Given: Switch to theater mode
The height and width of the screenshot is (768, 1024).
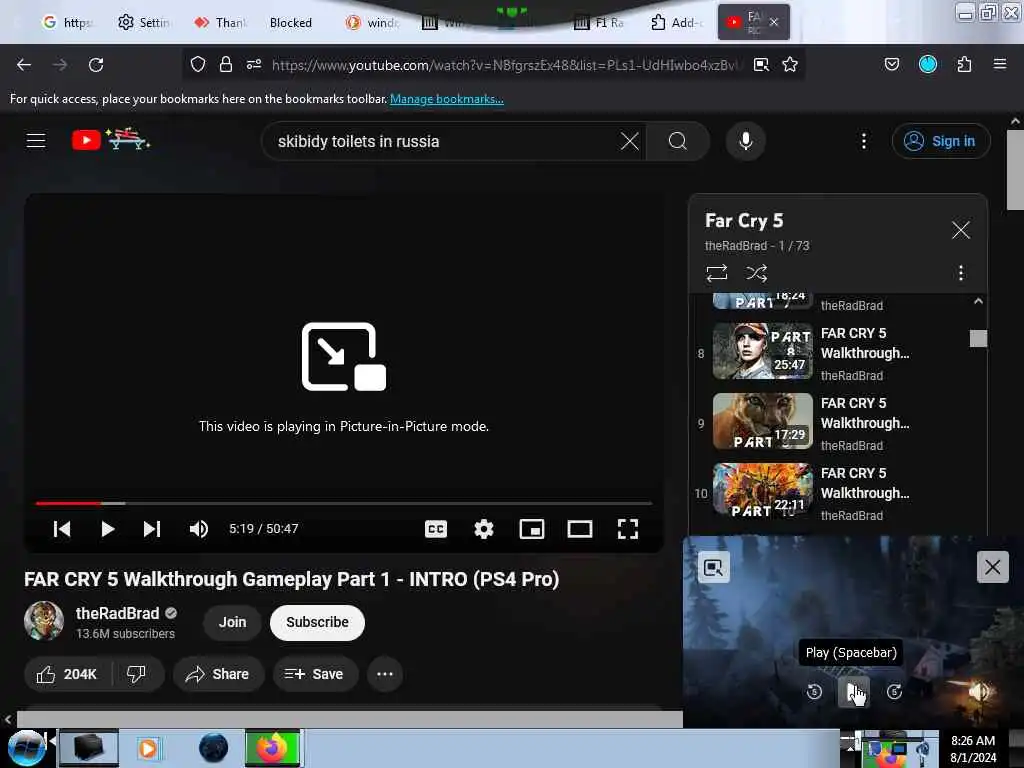Looking at the screenshot, I should (x=579, y=528).
